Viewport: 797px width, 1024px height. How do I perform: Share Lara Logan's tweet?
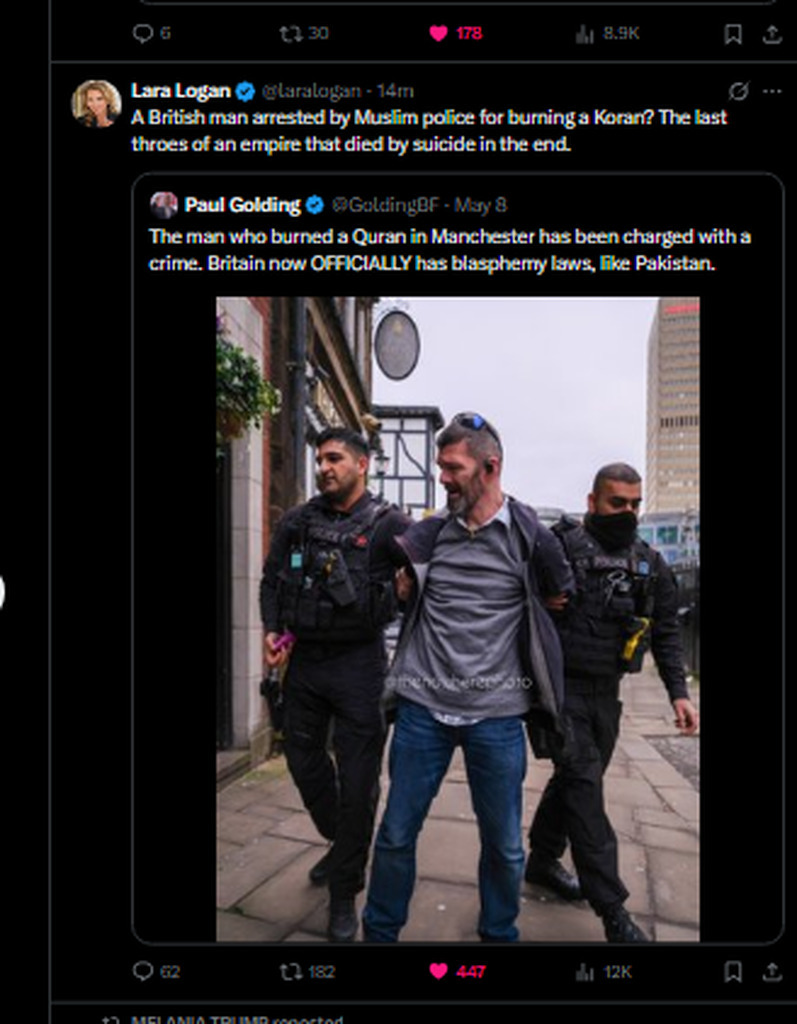[771, 971]
